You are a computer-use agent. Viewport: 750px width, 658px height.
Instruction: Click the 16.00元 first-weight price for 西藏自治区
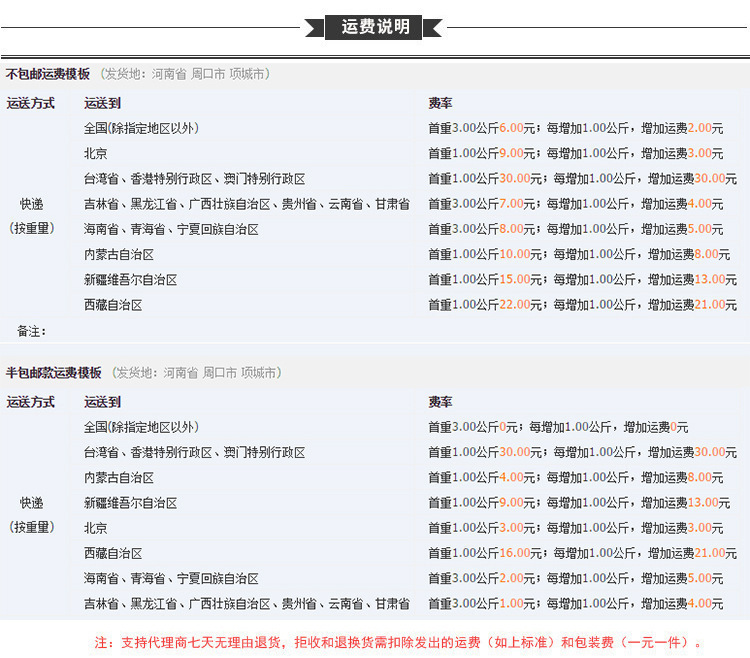(x=520, y=553)
